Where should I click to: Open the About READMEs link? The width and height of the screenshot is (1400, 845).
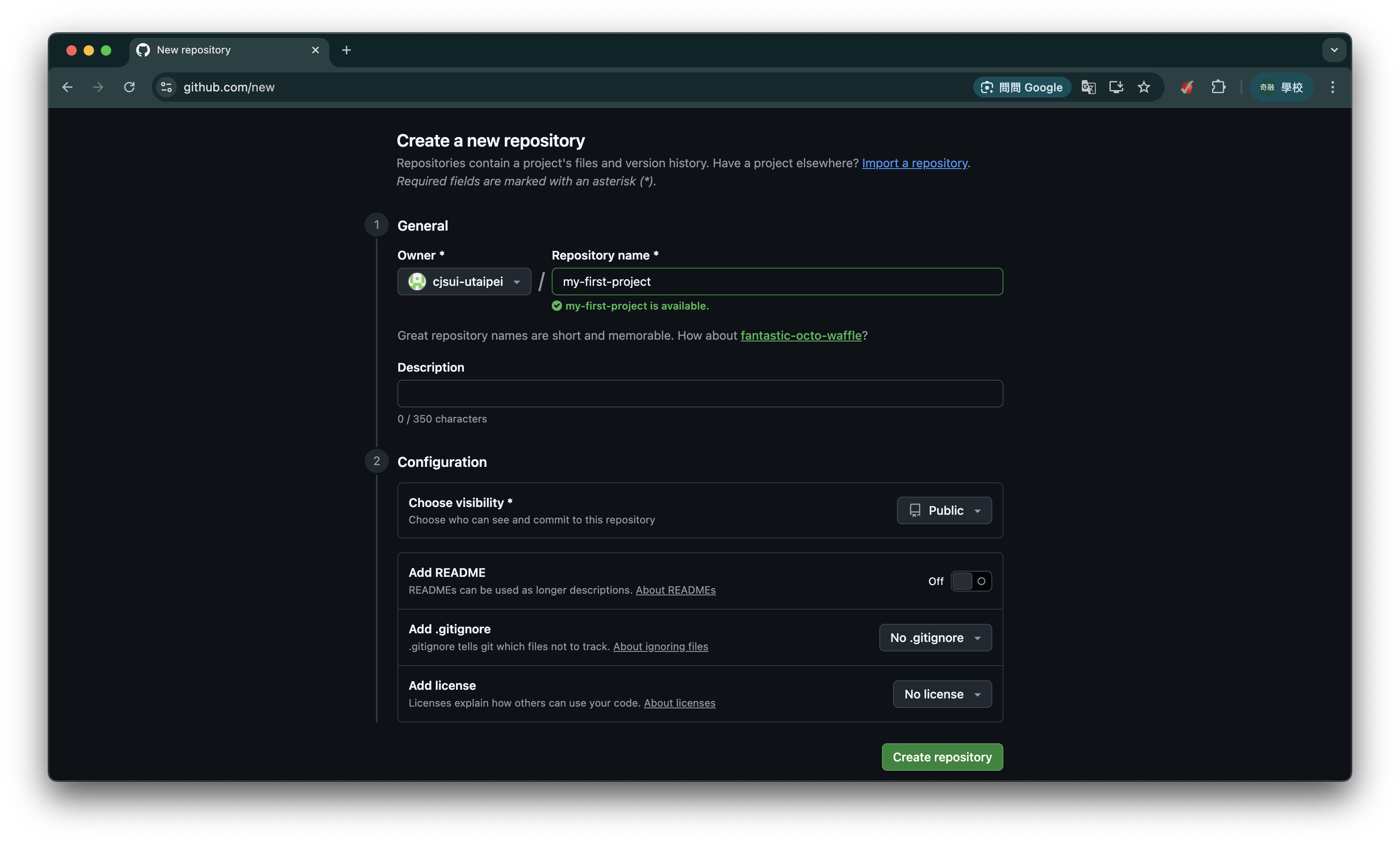tap(675, 590)
